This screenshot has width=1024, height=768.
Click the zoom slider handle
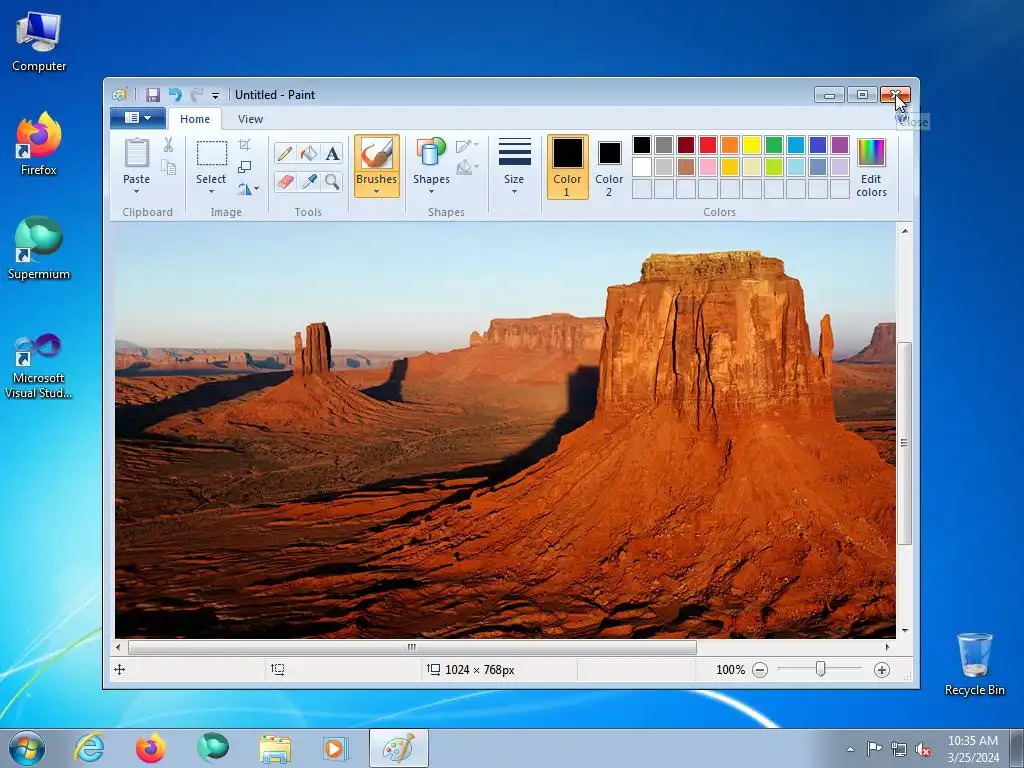point(820,669)
